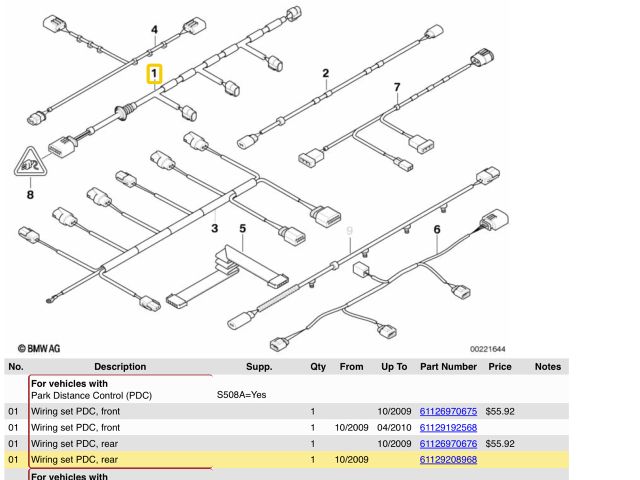The width and height of the screenshot is (640, 480).
Task: Select callout number 2 on wiring diagram
Action: [325, 73]
